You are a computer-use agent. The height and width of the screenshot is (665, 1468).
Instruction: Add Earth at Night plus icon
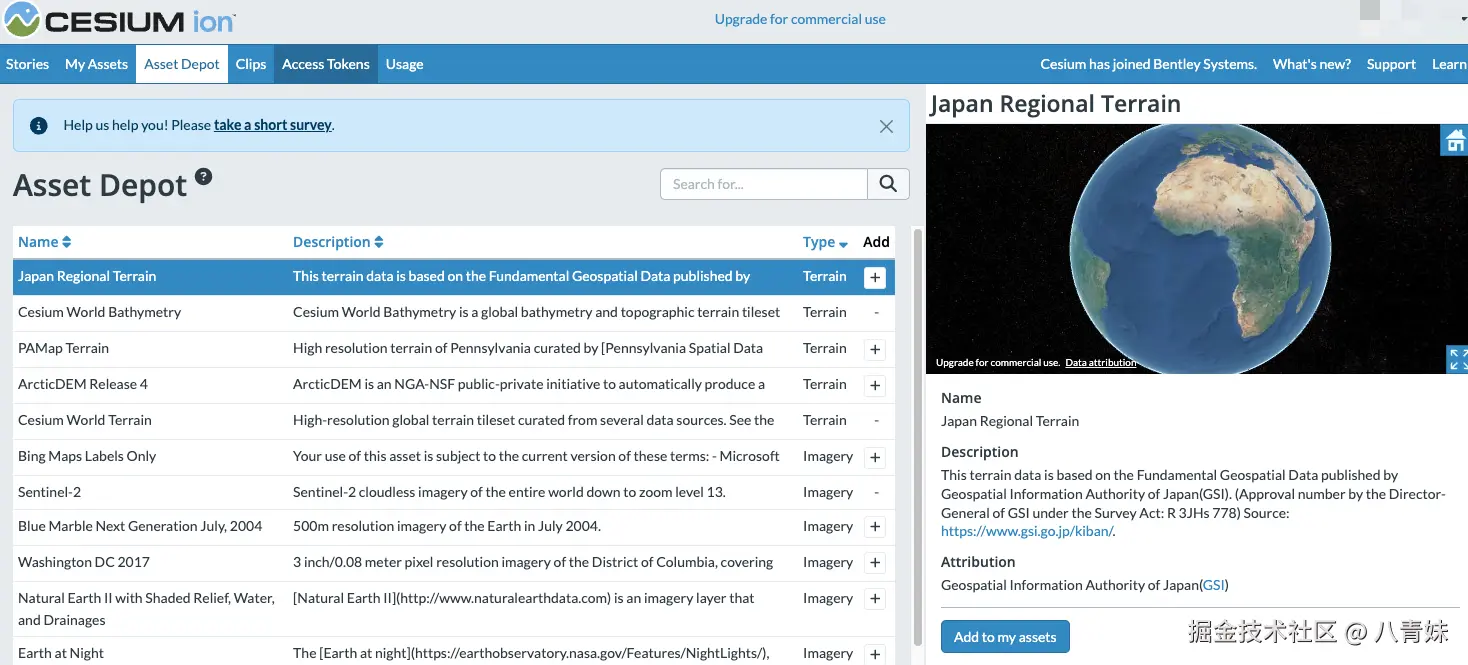click(x=875, y=654)
